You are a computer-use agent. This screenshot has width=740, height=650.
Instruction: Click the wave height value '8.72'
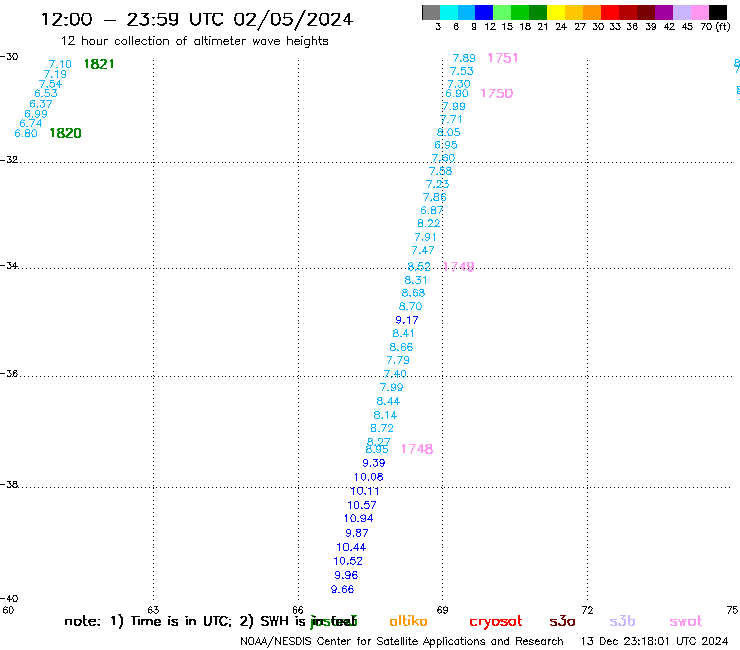point(382,429)
